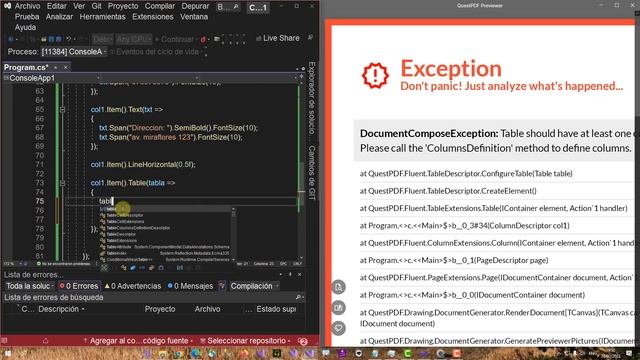Select TableCellDescriptor suggestion in IntelliSense
Image resolution: width=640 pixels, height=360 pixels.
124,215
